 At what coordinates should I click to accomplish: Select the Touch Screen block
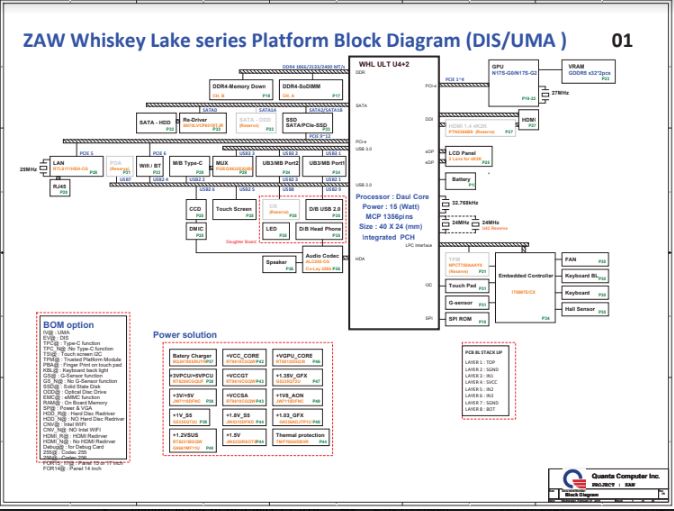pos(234,210)
